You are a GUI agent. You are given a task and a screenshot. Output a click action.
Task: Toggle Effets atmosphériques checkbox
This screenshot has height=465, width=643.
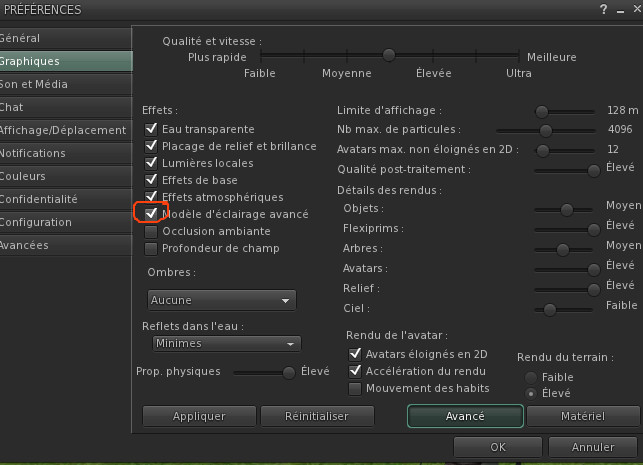pos(151,197)
